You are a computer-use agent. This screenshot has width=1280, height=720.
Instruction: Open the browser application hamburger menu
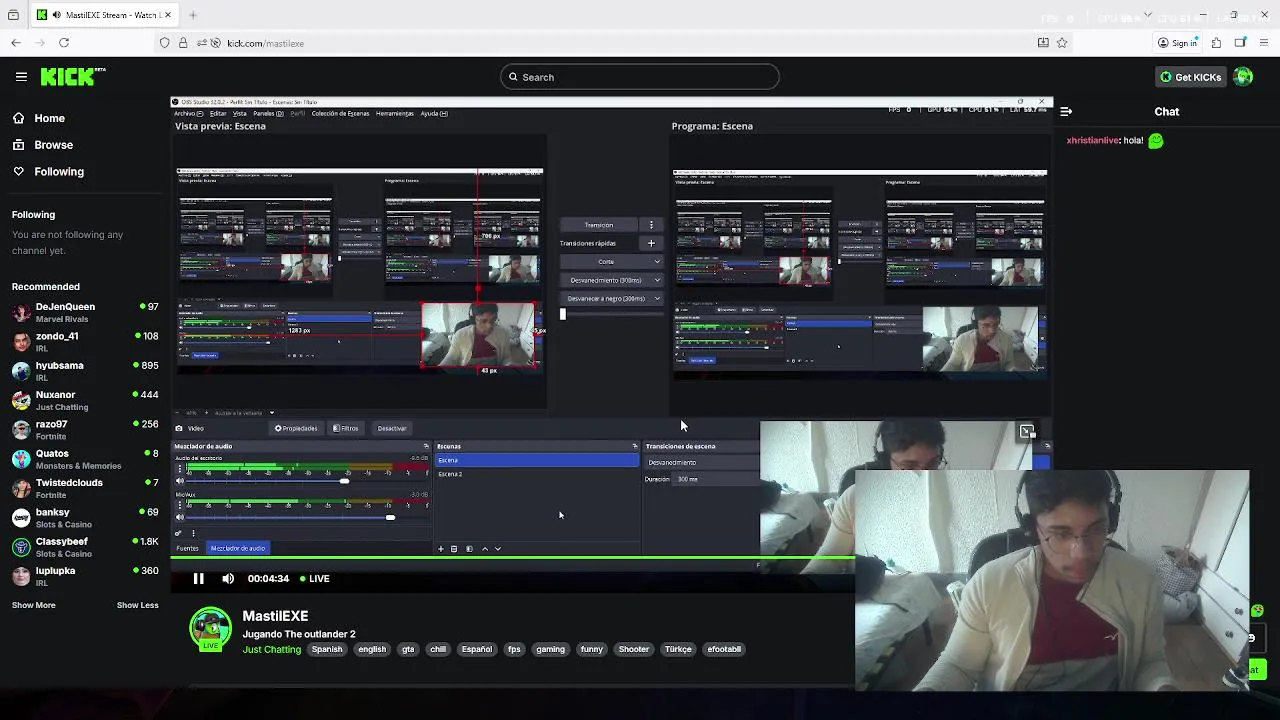[x=1264, y=43]
